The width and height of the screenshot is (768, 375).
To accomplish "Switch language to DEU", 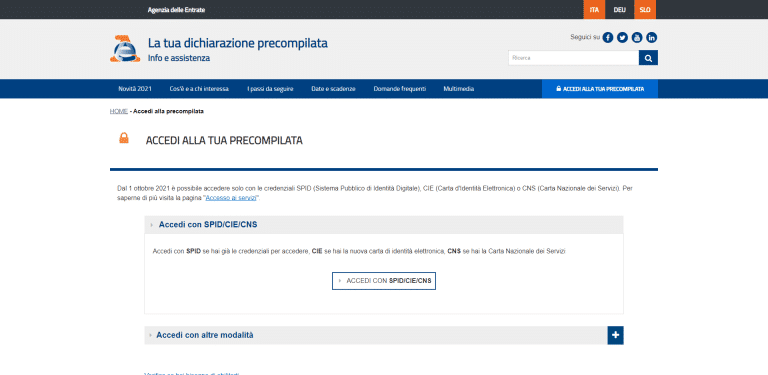I will (620, 10).
